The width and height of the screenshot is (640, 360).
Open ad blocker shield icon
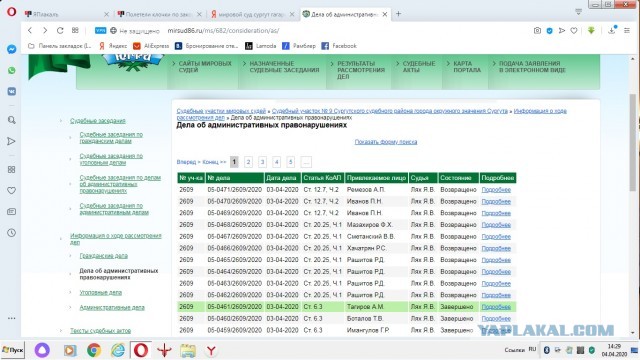[x=549, y=31]
